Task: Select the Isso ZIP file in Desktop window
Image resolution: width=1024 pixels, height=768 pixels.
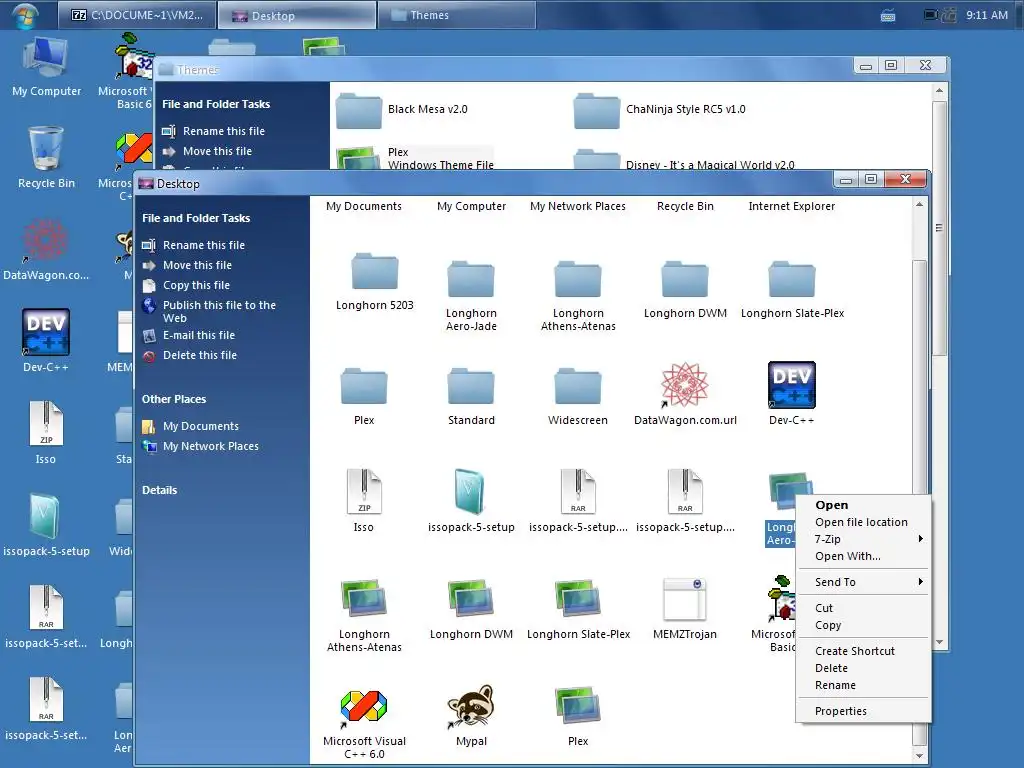Action: tap(364, 492)
